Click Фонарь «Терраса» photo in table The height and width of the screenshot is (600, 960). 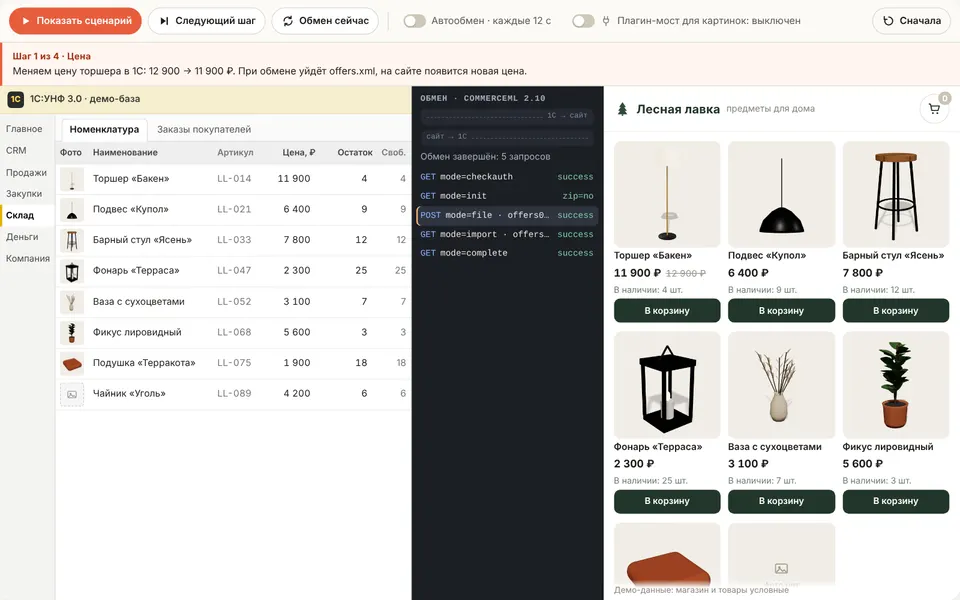point(72,271)
